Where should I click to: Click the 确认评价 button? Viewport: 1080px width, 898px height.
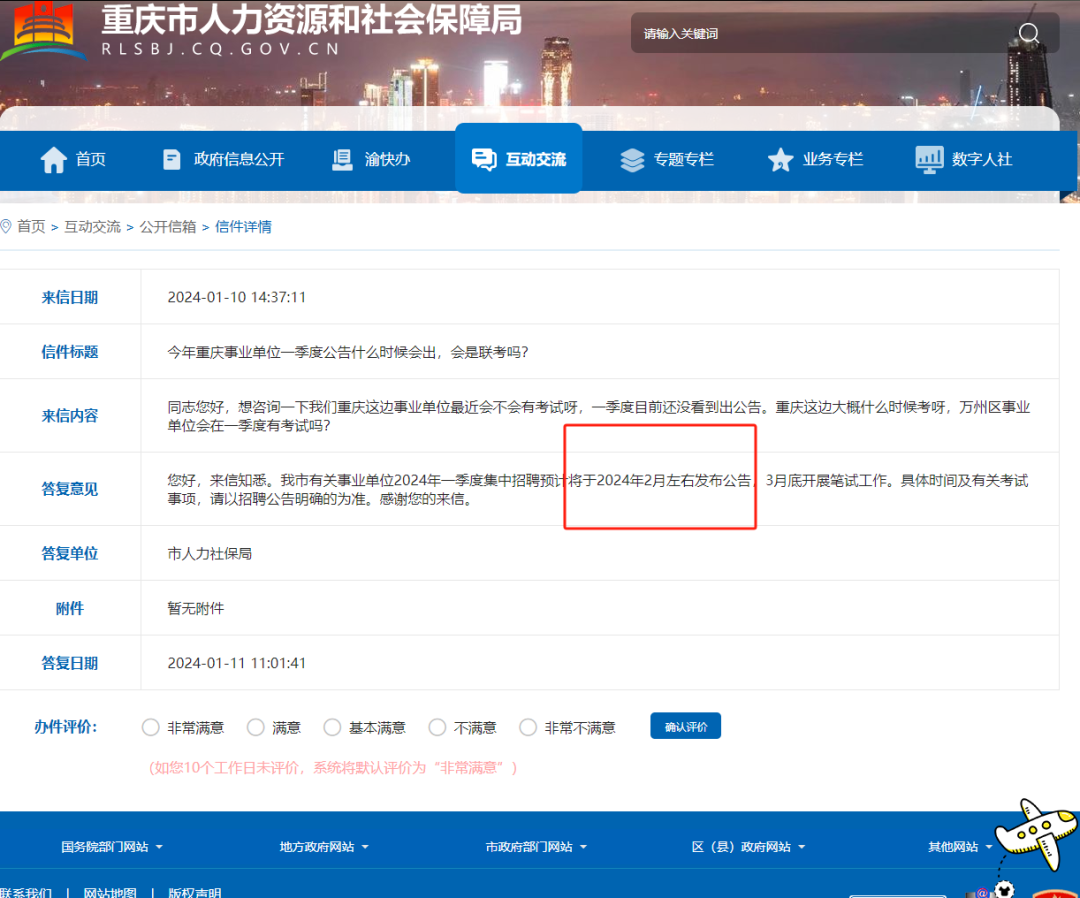[685, 726]
